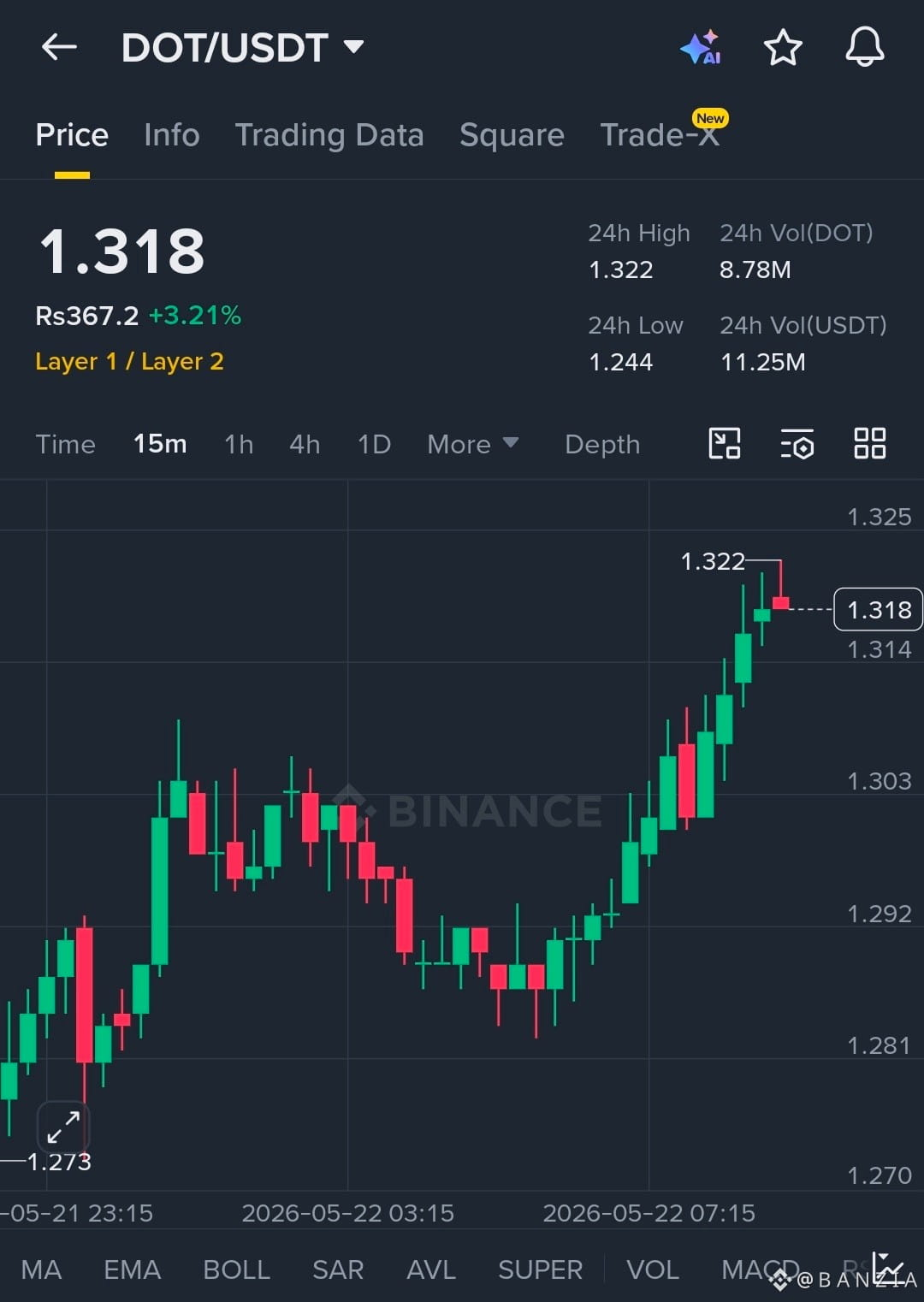Toggle the BOLL indicator
Image resolution: width=924 pixels, height=1302 pixels.
(236, 1269)
